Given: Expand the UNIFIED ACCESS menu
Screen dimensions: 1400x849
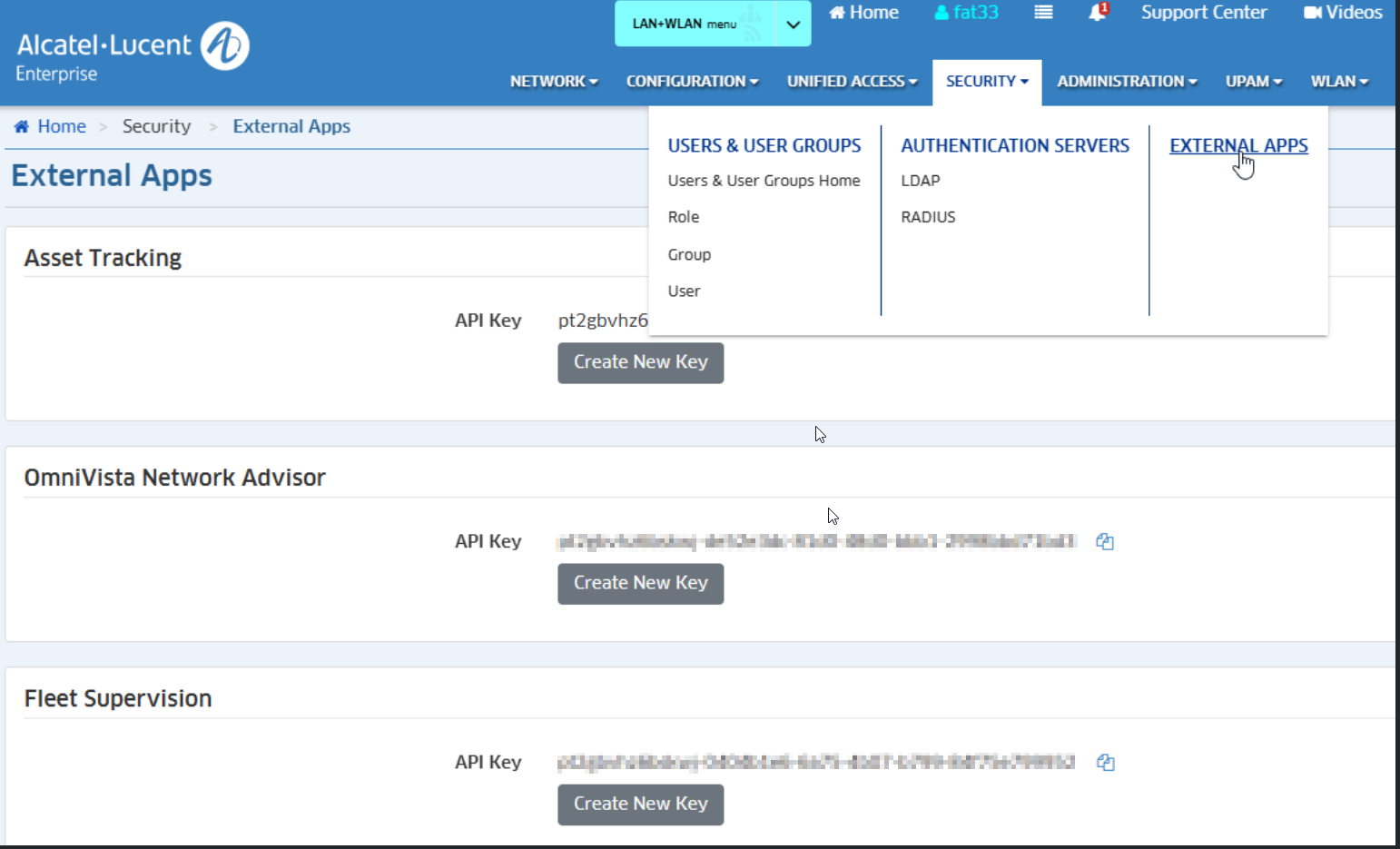Looking at the screenshot, I should [x=852, y=82].
